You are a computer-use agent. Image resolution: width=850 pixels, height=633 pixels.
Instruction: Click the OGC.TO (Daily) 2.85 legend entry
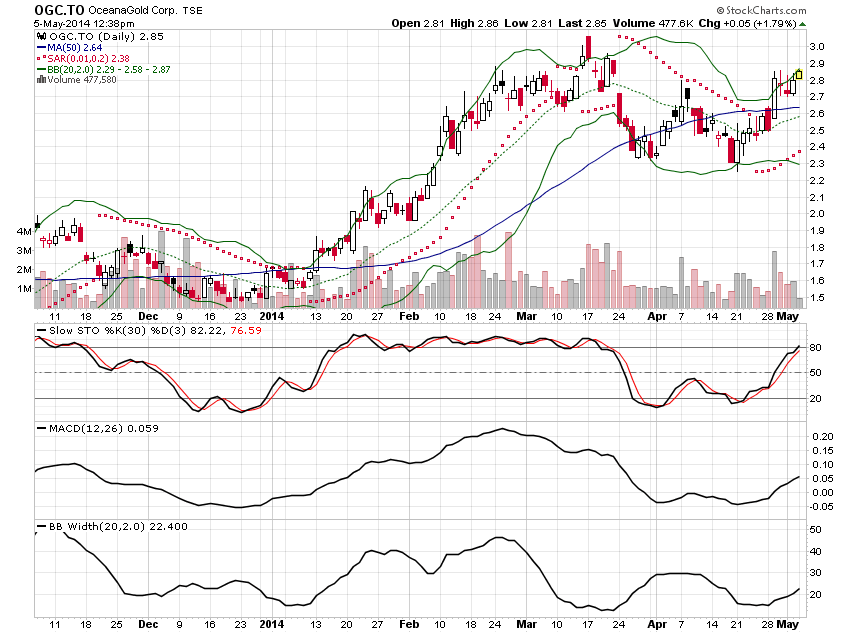[106, 36]
